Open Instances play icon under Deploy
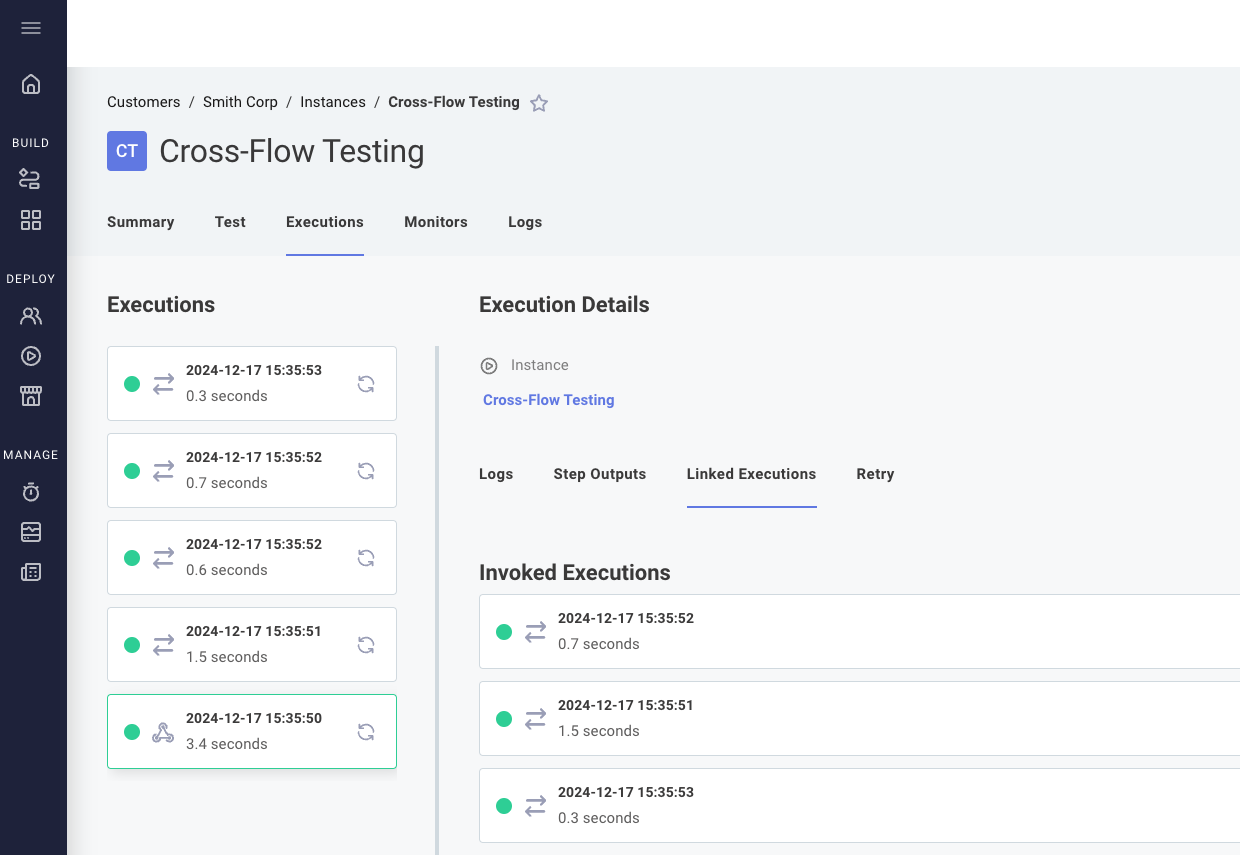 click(31, 356)
